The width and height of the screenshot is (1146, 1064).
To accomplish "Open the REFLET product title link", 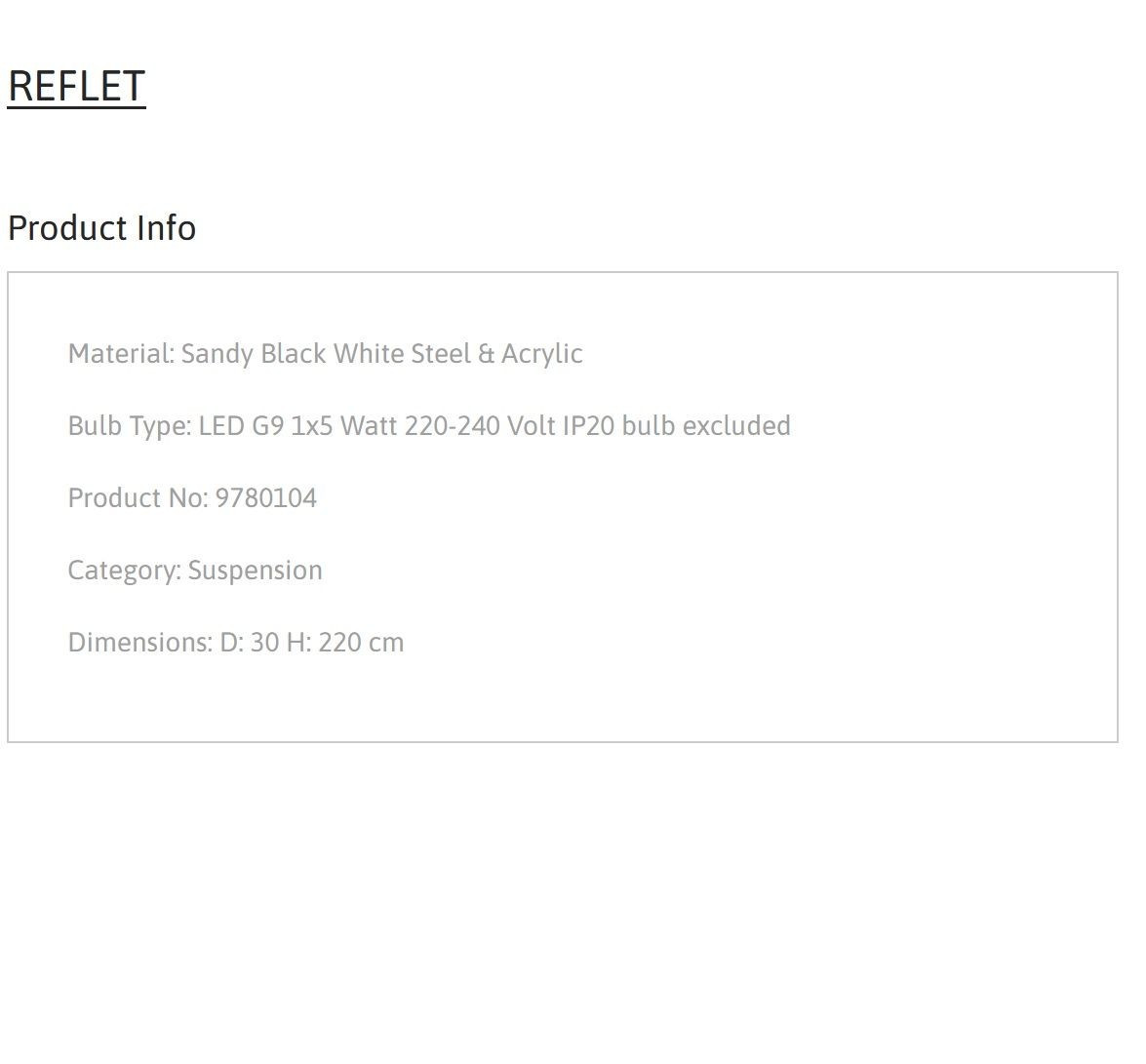I will click(x=76, y=86).
